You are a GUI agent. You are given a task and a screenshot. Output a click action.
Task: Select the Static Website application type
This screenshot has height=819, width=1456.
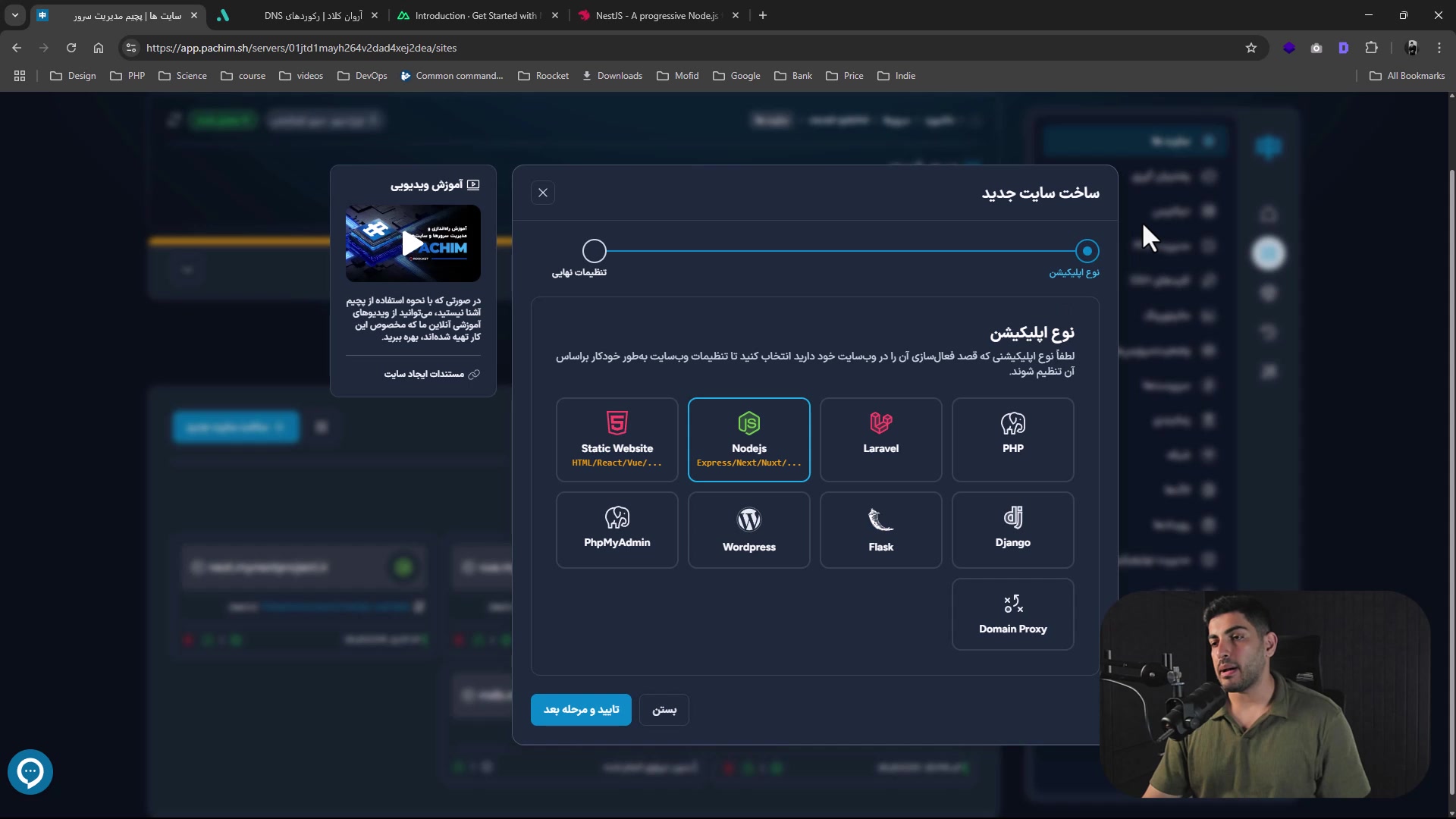coord(617,440)
